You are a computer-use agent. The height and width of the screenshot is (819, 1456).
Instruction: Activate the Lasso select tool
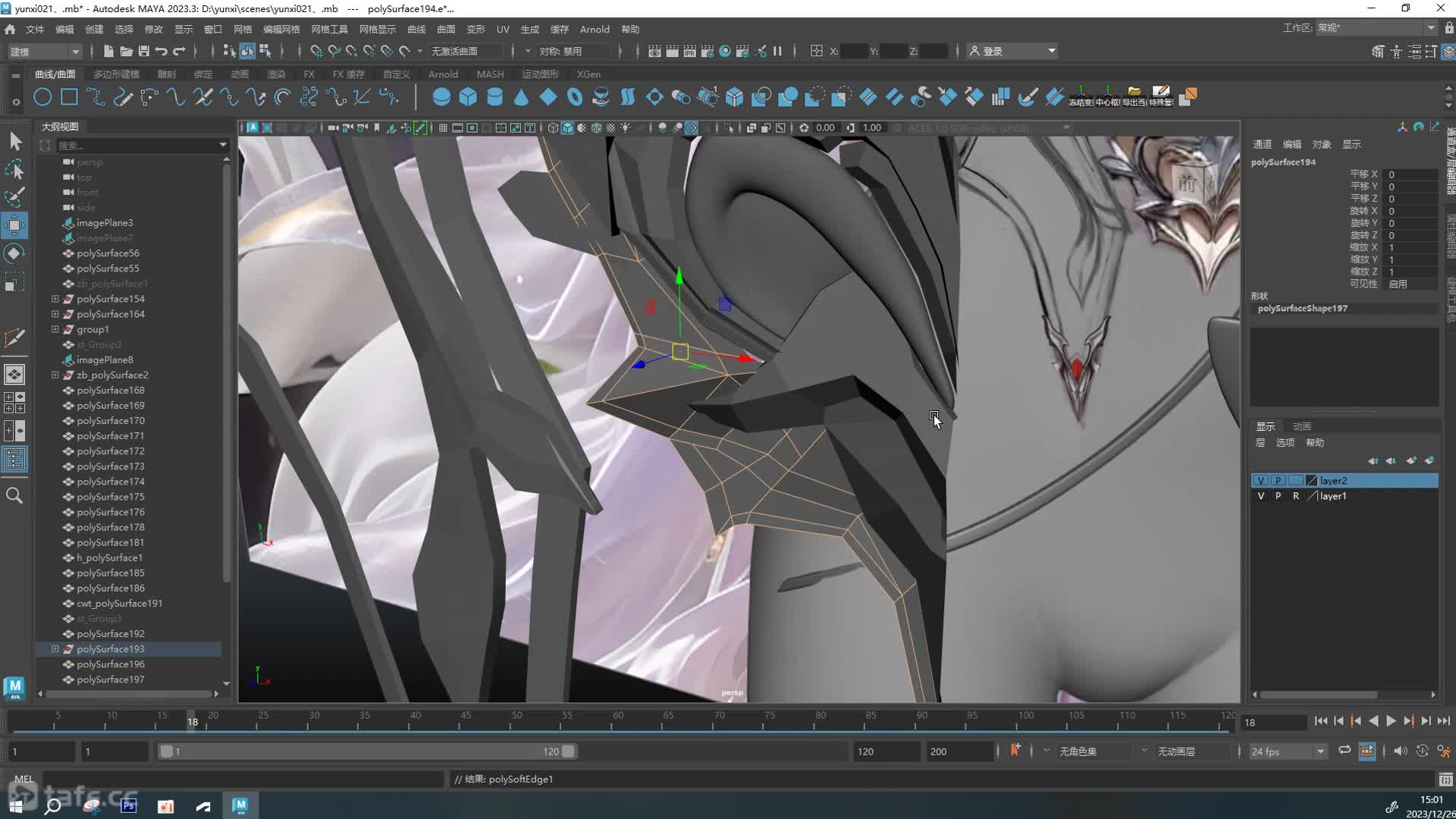(15, 169)
